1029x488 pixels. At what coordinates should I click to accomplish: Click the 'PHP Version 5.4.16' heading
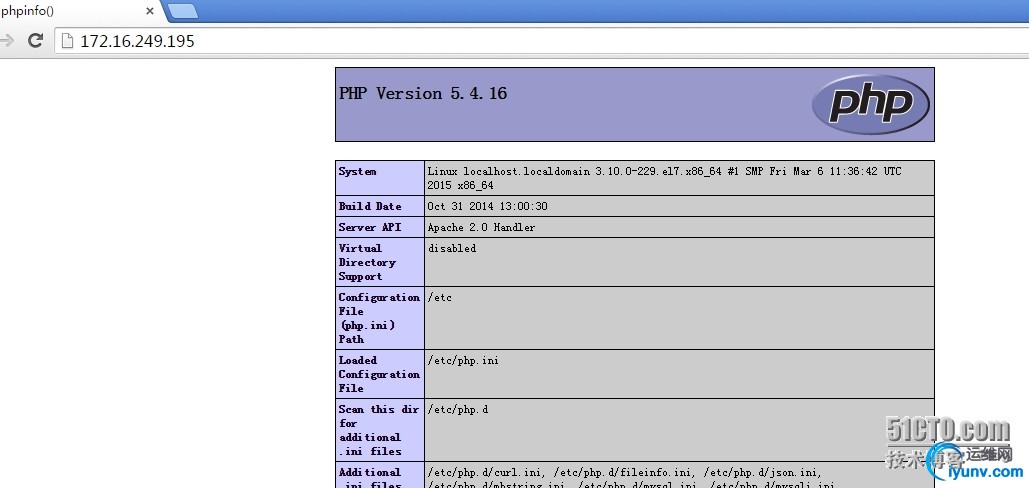tap(423, 93)
